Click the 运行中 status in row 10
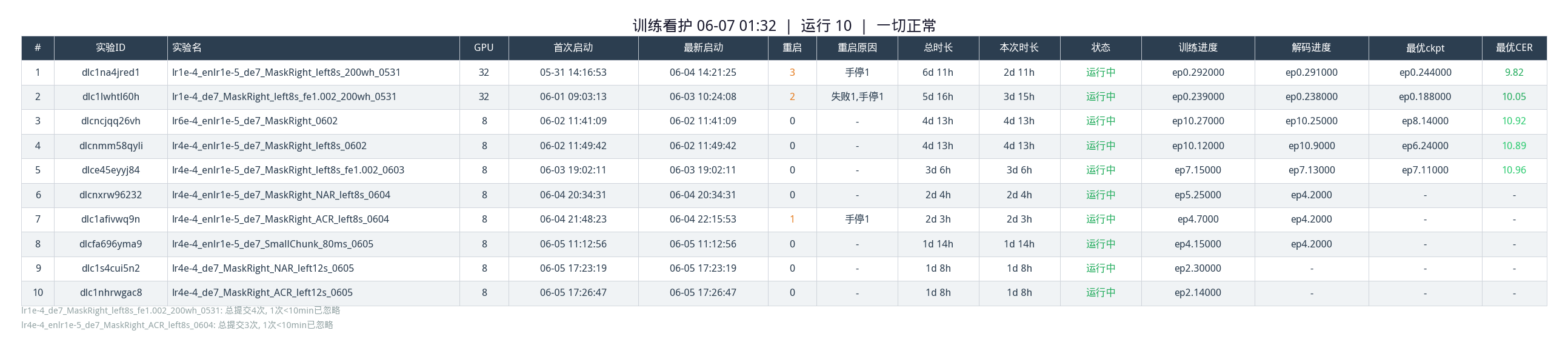Image resolution: width=1568 pixels, height=339 pixels. click(x=1101, y=293)
